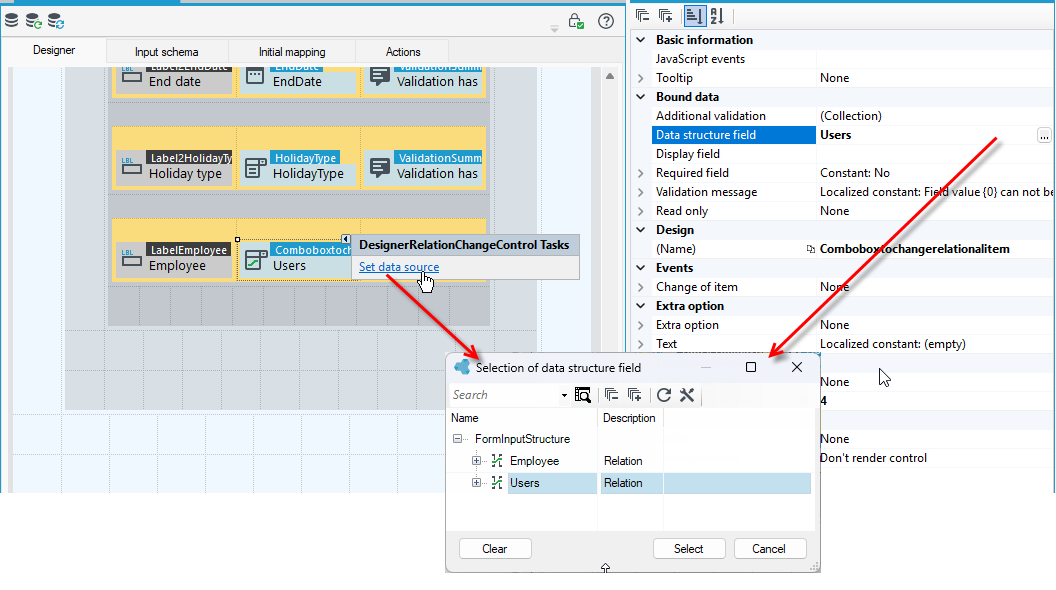The image size is (1056, 590).
Task: Switch to the Actions tab
Action: 403,52
